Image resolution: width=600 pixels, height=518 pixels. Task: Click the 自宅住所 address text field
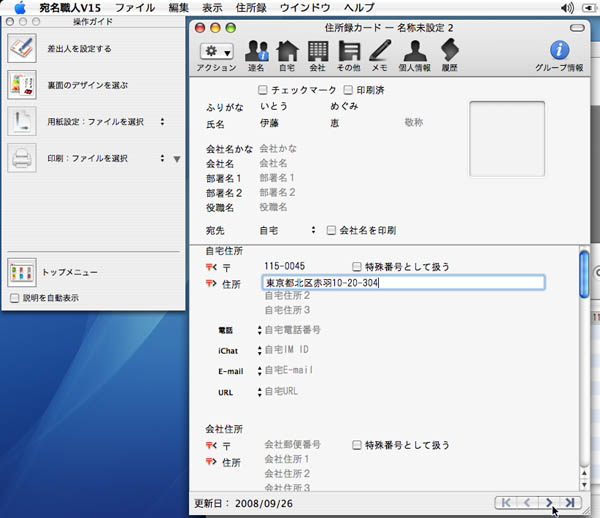click(403, 283)
